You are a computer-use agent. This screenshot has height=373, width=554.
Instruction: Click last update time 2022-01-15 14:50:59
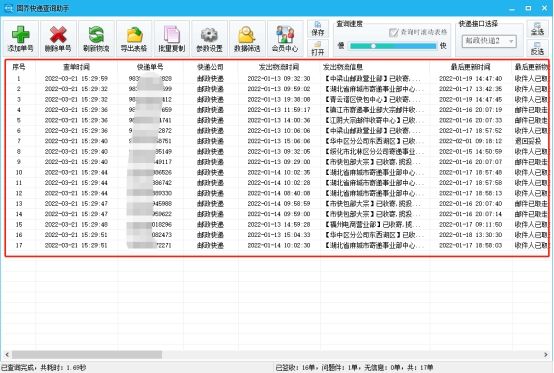point(471,152)
